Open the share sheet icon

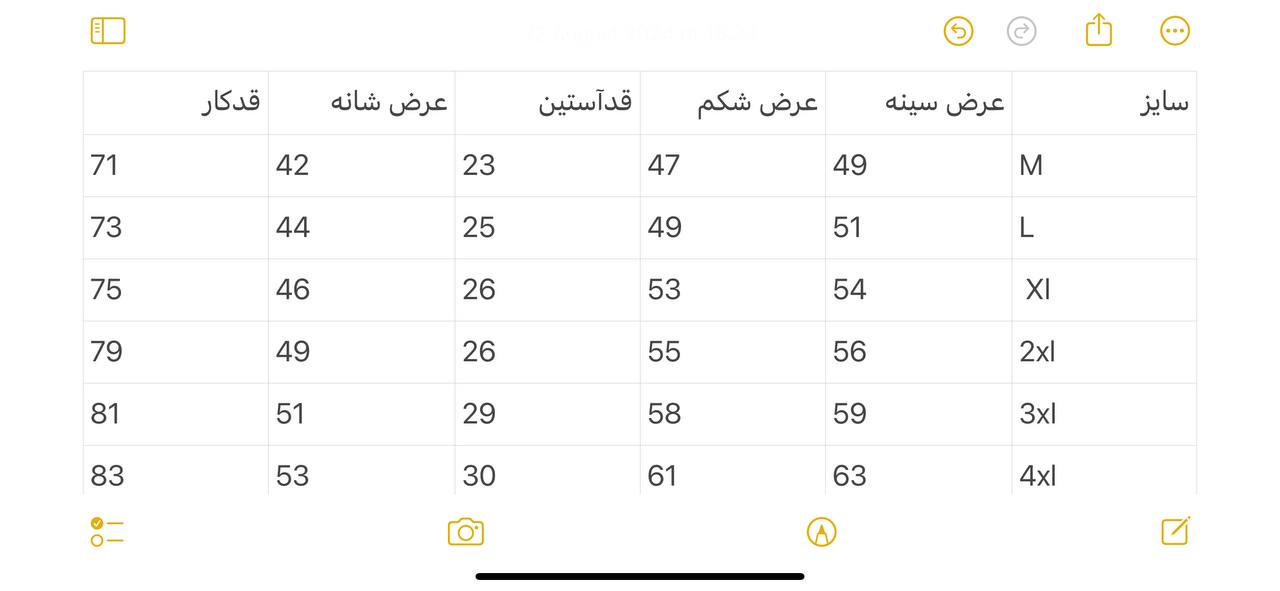pyautogui.click(x=1098, y=29)
